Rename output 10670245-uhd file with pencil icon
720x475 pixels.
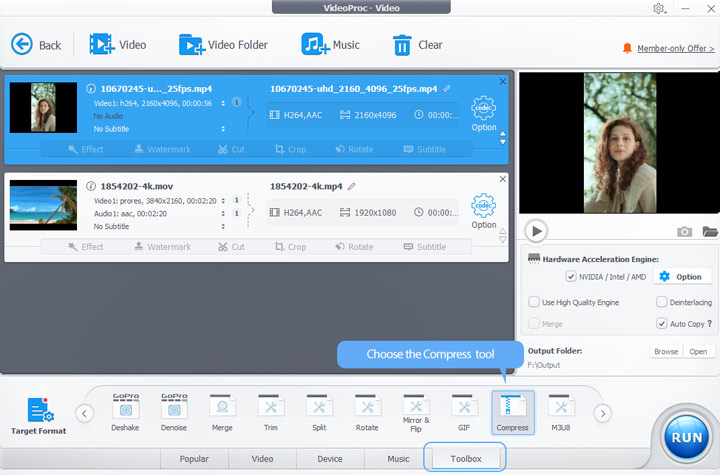click(446, 89)
